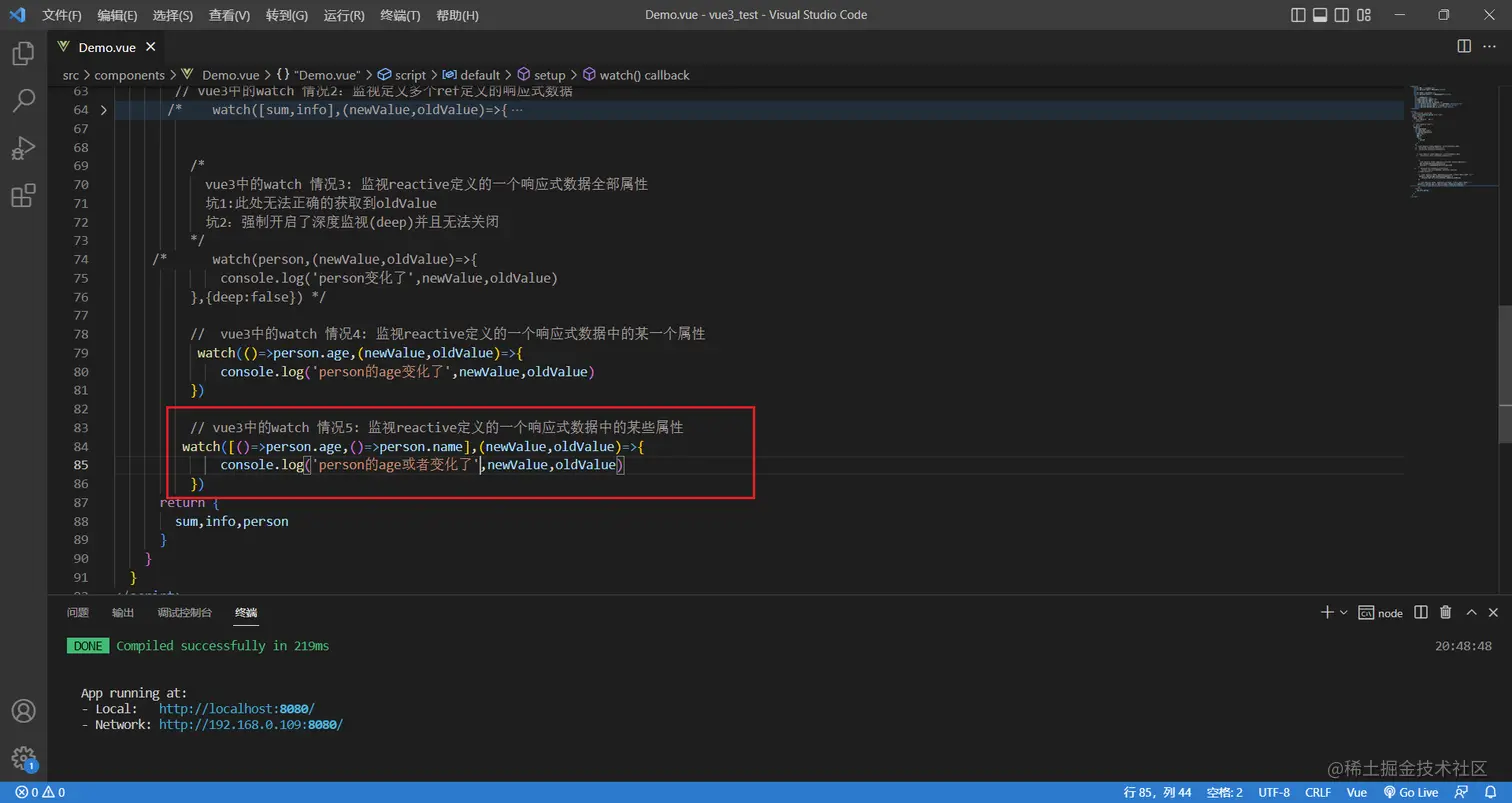The width and height of the screenshot is (1512, 803).
Task: Close the terminal panel
Action: (1494, 612)
